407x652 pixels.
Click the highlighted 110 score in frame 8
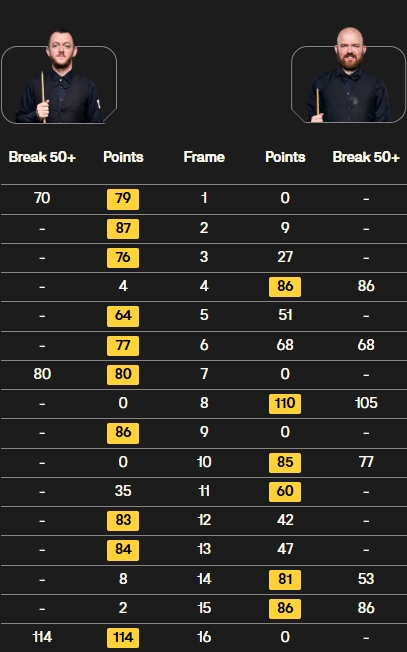point(285,404)
